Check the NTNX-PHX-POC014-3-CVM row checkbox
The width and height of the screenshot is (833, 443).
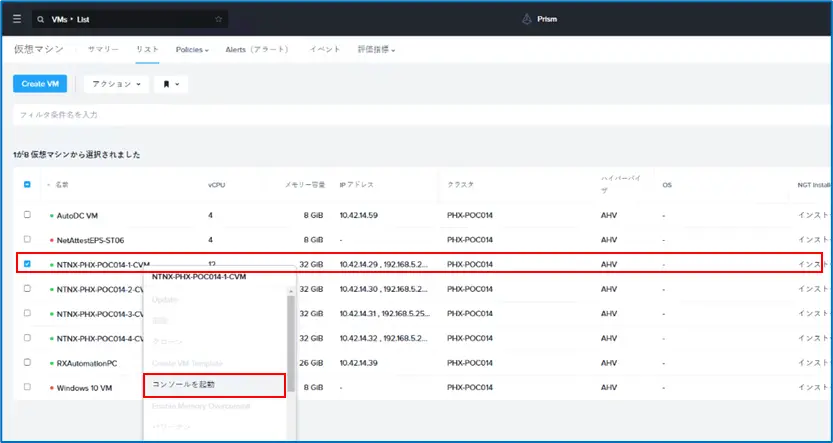coord(27,313)
